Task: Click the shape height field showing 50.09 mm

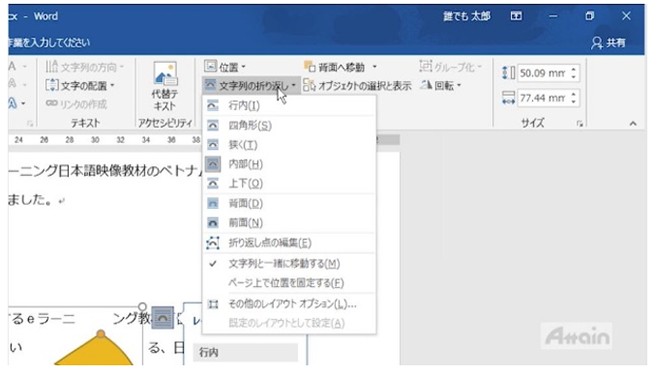Action: tap(543, 73)
